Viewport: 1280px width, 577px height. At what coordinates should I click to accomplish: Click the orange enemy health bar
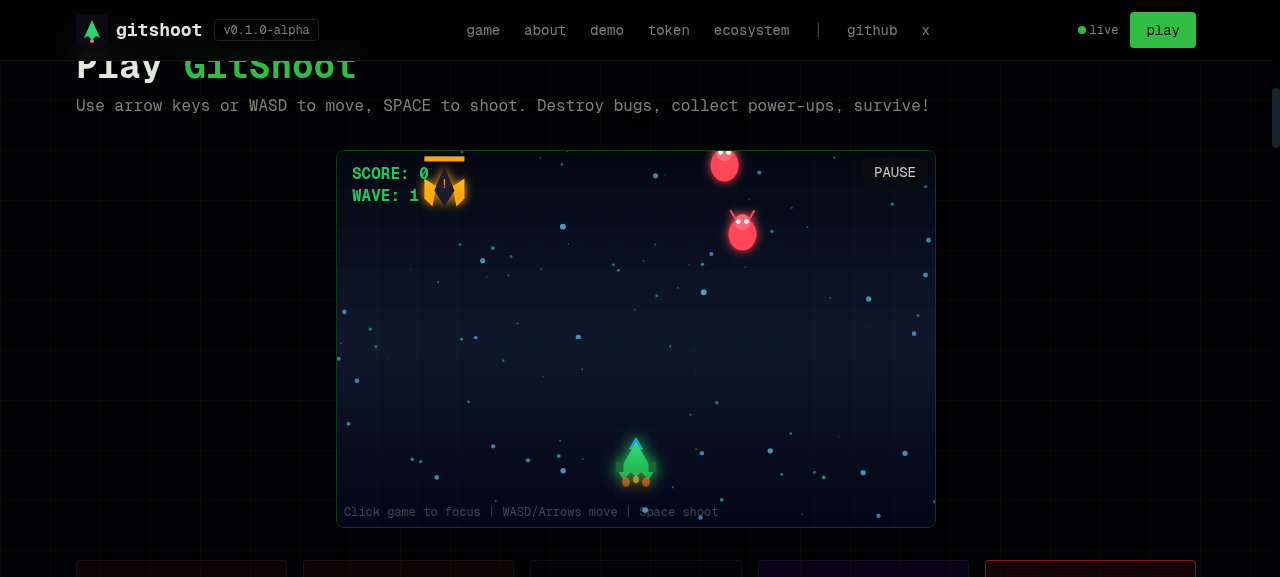point(444,158)
